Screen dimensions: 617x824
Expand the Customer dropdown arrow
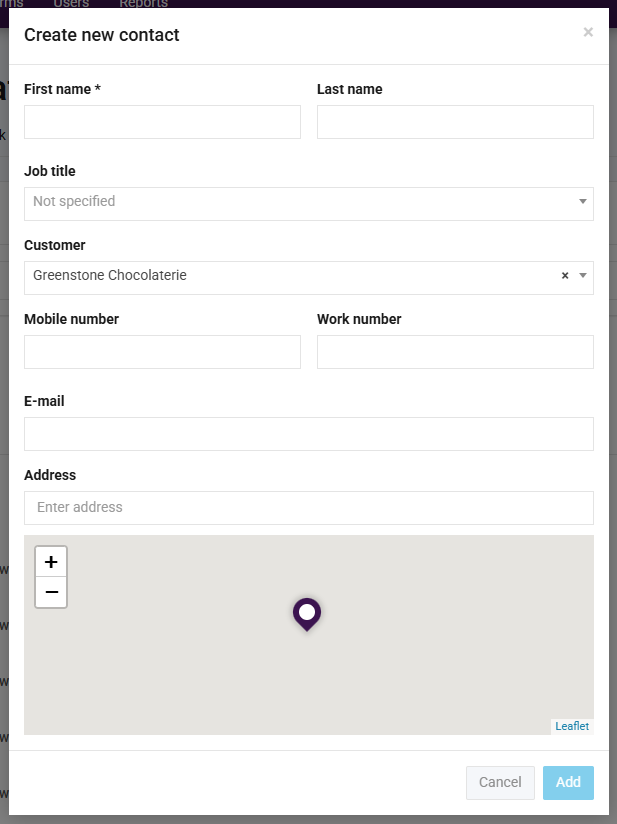[x=583, y=276]
